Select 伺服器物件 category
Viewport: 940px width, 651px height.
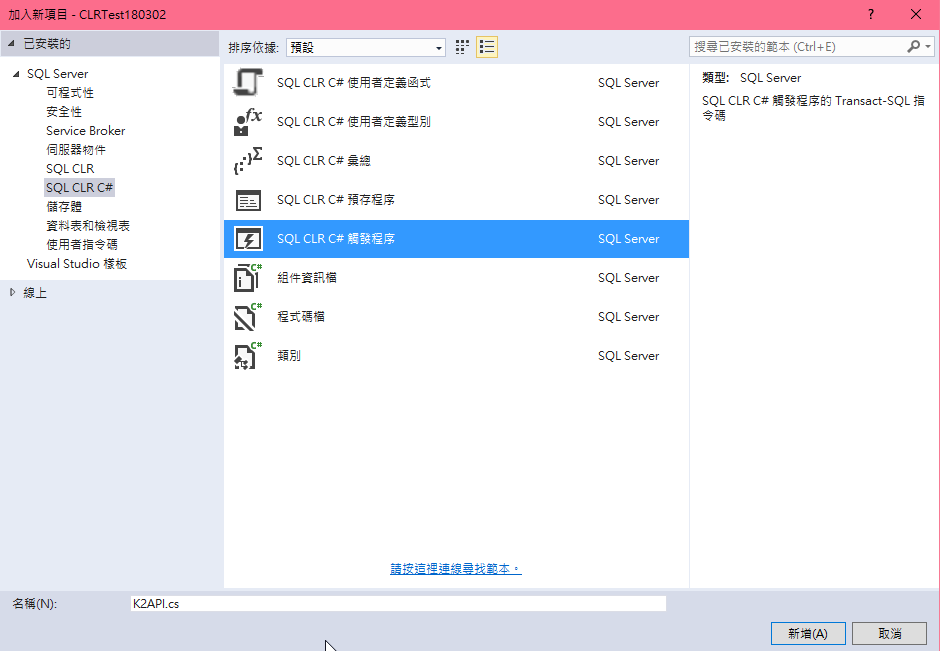click(76, 150)
